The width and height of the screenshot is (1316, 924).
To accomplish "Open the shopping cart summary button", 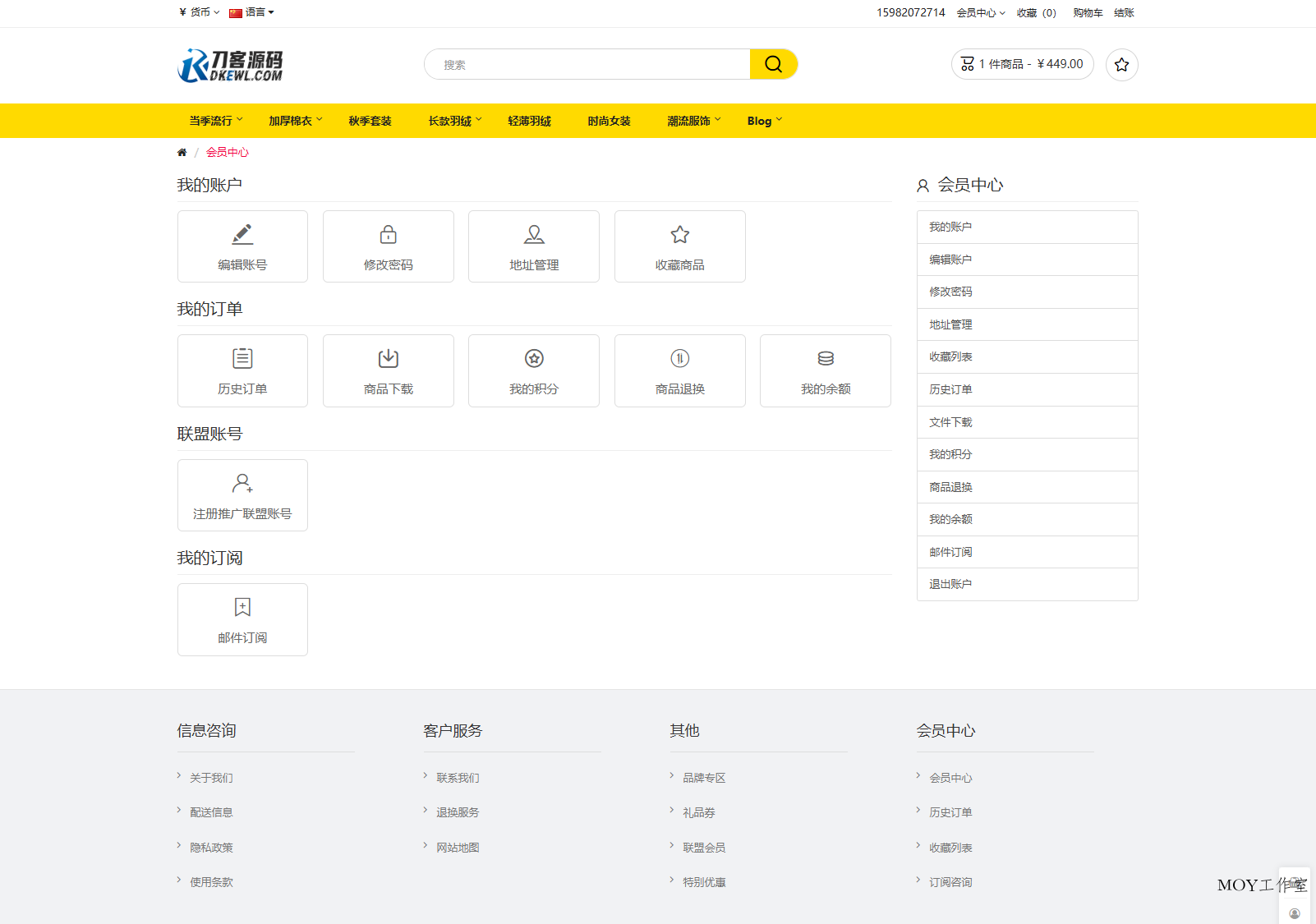I will (x=1022, y=64).
